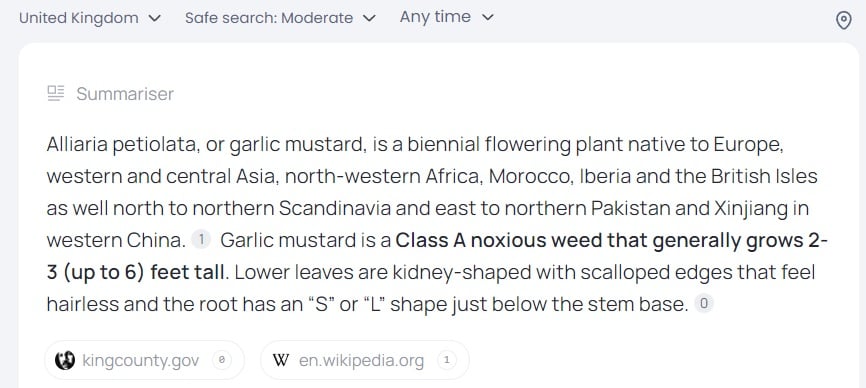Click the bold feet tall text
Image resolution: width=866 pixels, height=388 pixels.
click(x=188, y=273)
